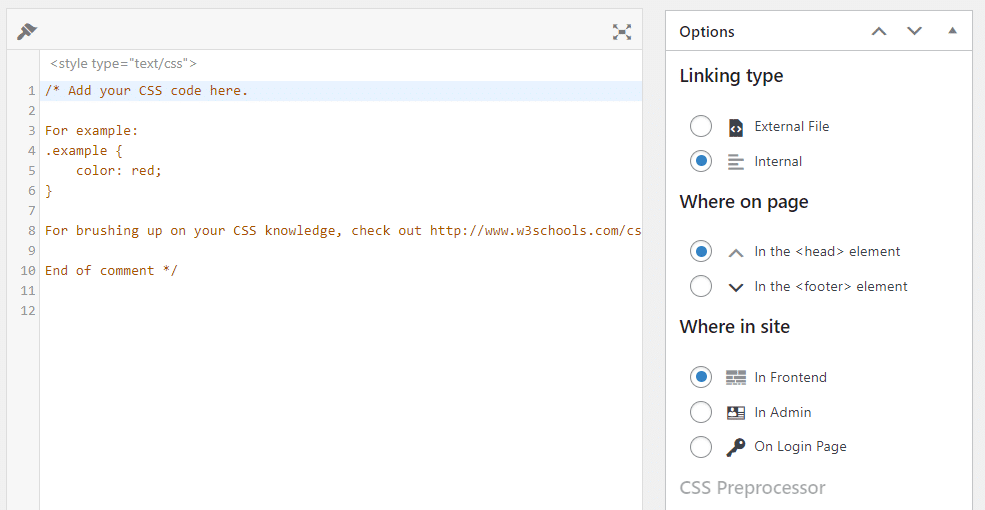Click the Admin dashboard icon
Image resolution: width=985 pixels, height=510 pixels.
point(736,412)
